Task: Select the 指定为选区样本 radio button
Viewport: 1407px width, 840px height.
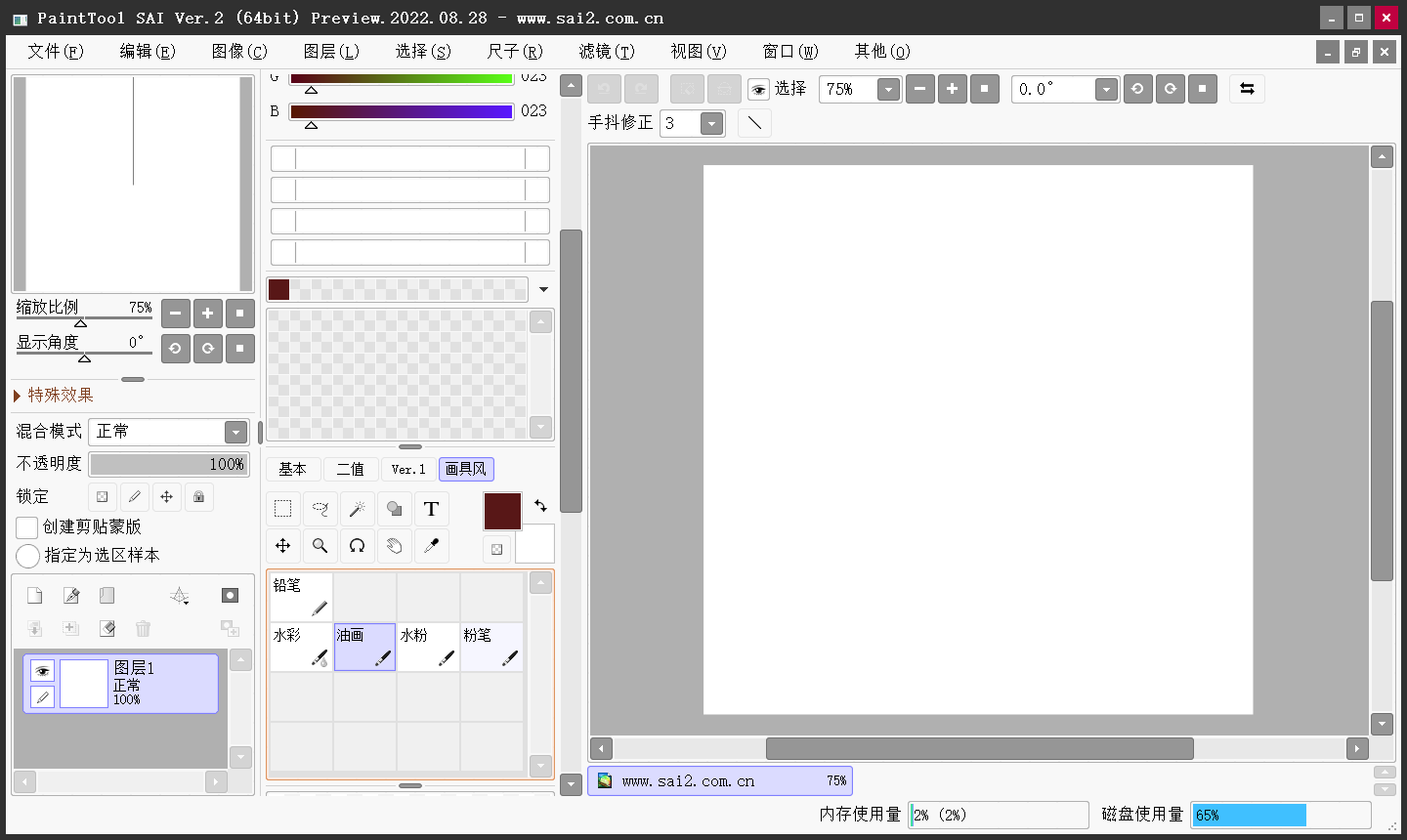Action: (x=27, y=556)
